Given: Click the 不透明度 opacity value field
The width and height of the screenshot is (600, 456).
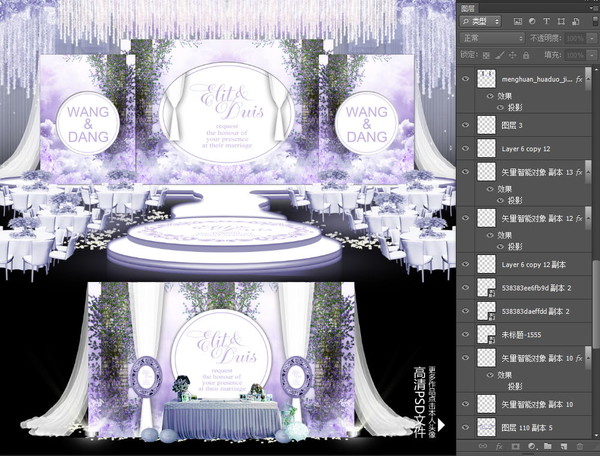Looking at the screenshot, I should pos(575,38).
